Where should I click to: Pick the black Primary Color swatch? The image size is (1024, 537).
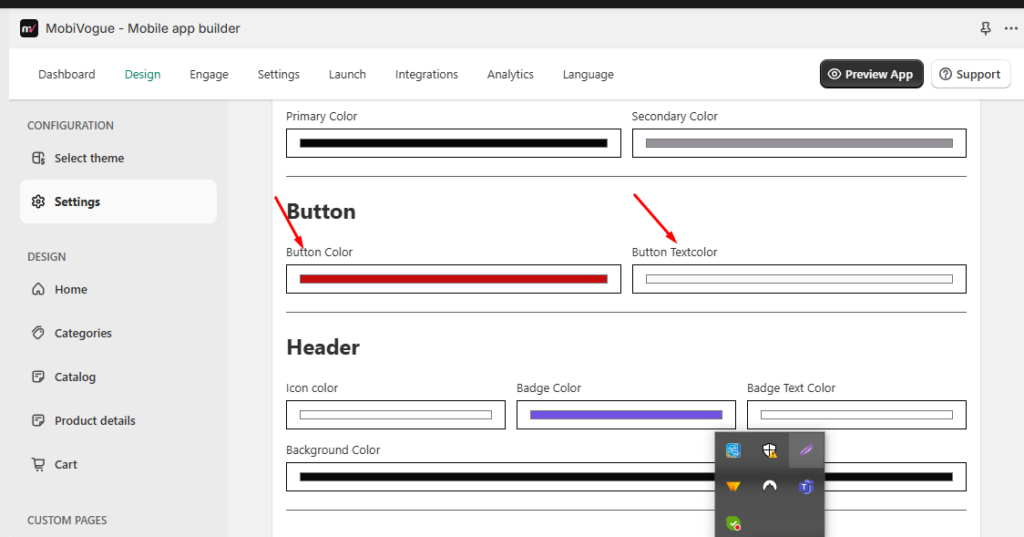tap(453, 143)
